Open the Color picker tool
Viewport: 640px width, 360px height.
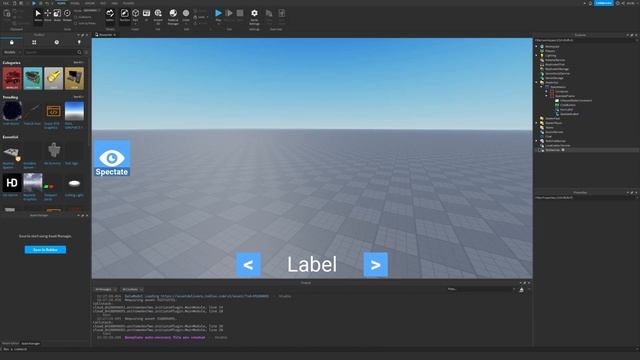pyautogui.click(x=186, y=15)
